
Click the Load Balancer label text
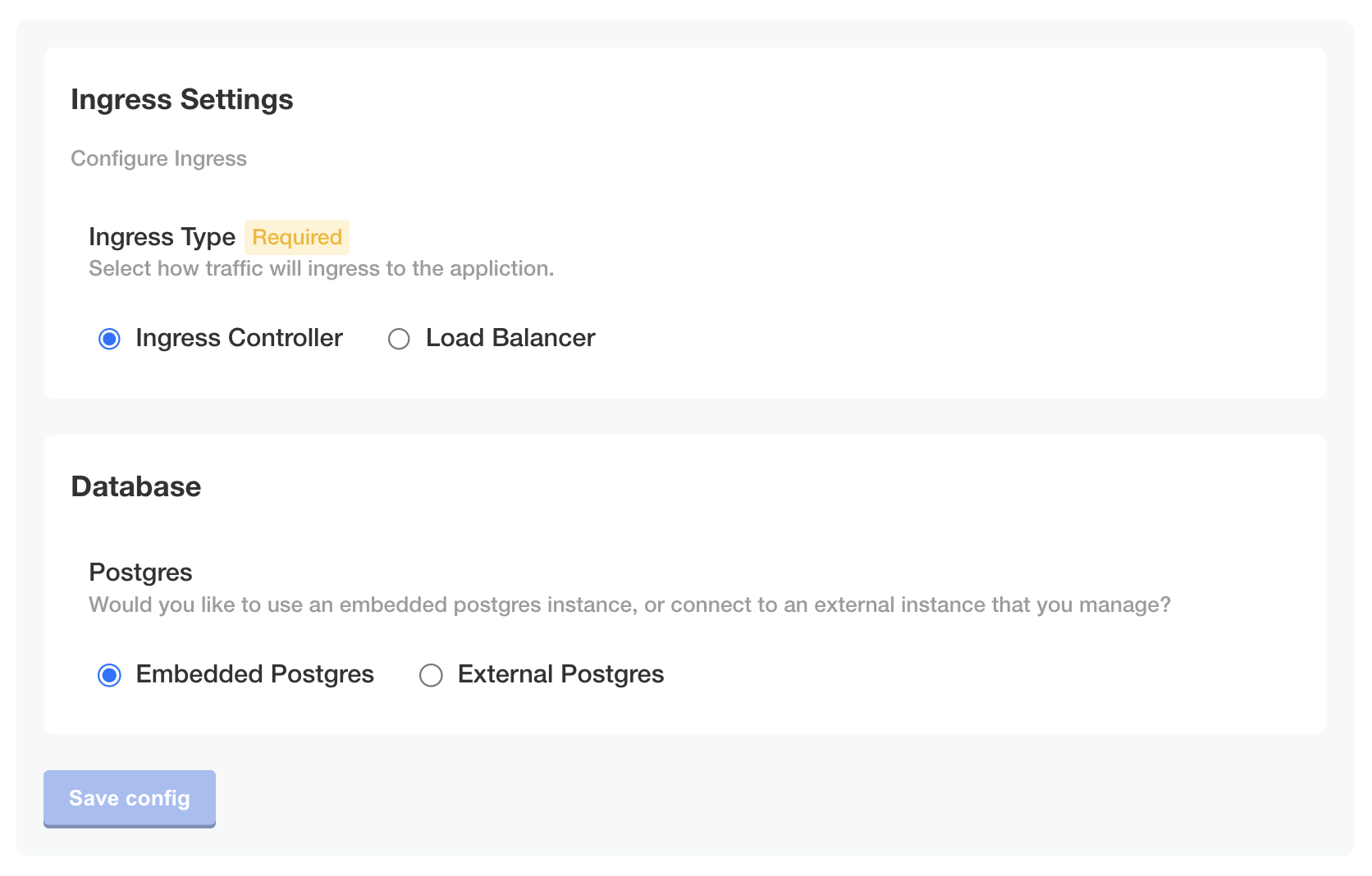pyautogui.click(x=510, y=338)
